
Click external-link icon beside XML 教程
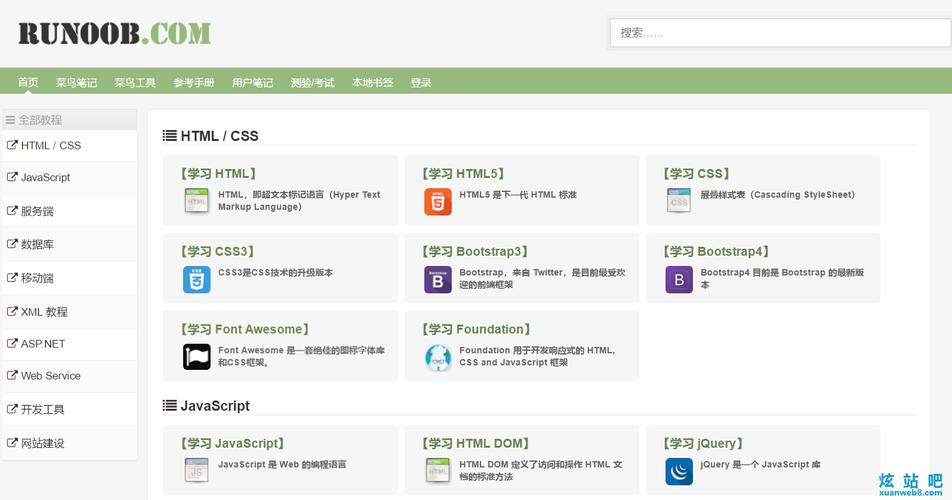[x=12, y=311]
